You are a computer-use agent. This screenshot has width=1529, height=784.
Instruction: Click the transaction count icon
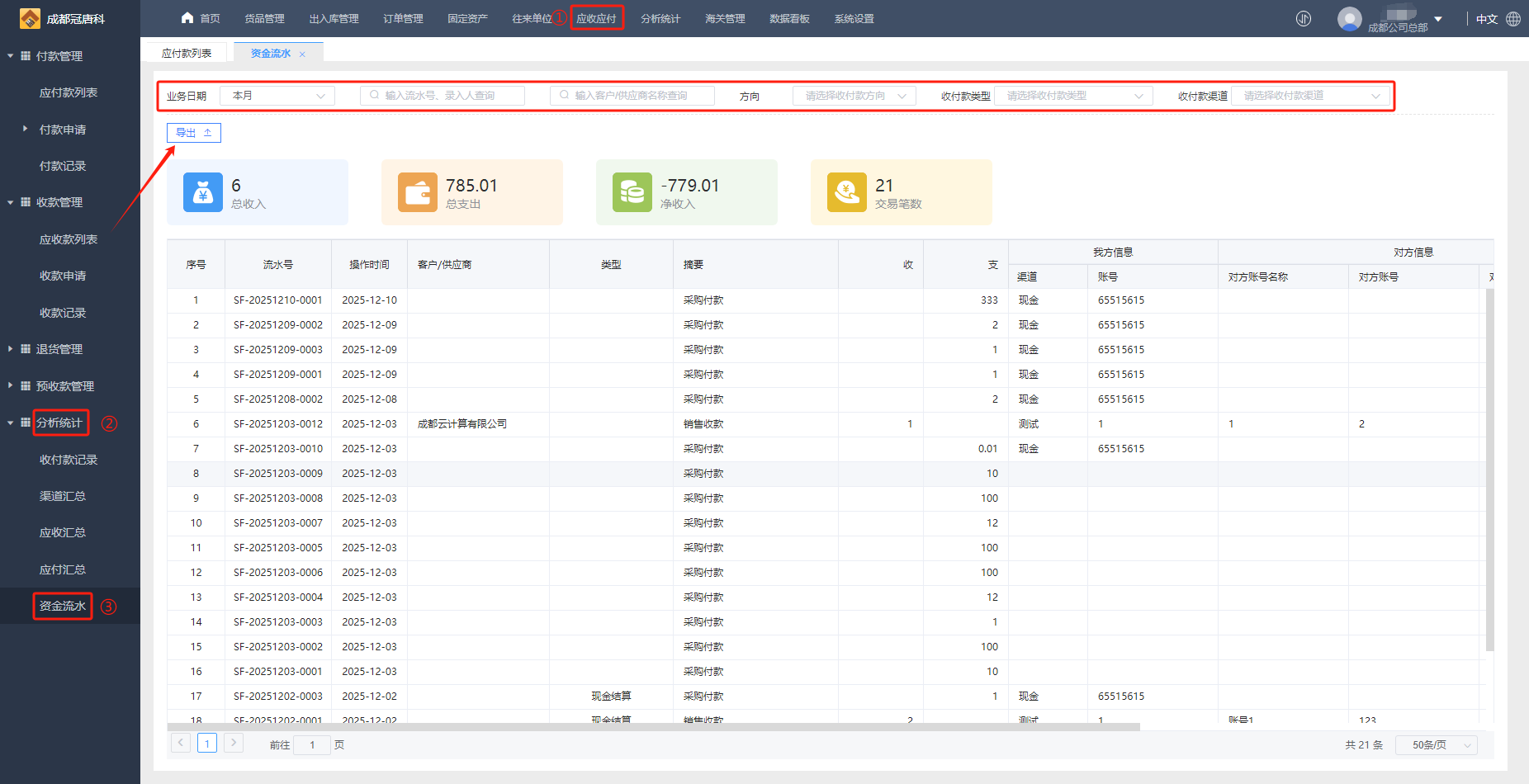pos(847,192)
